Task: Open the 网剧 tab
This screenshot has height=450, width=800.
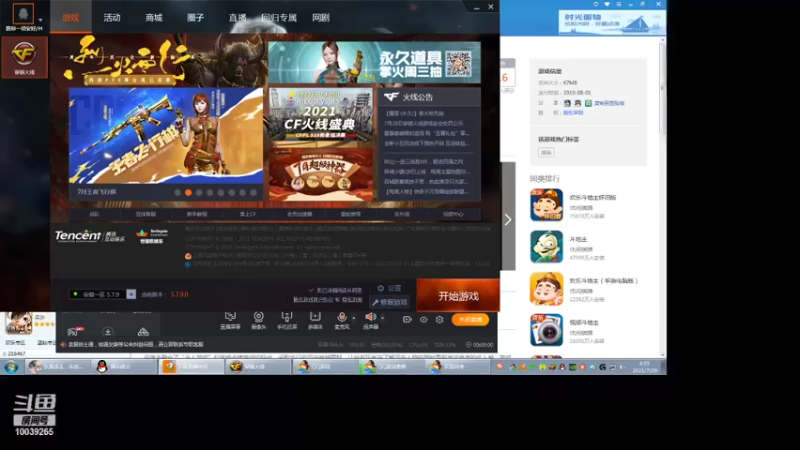Action: (320, 17)
